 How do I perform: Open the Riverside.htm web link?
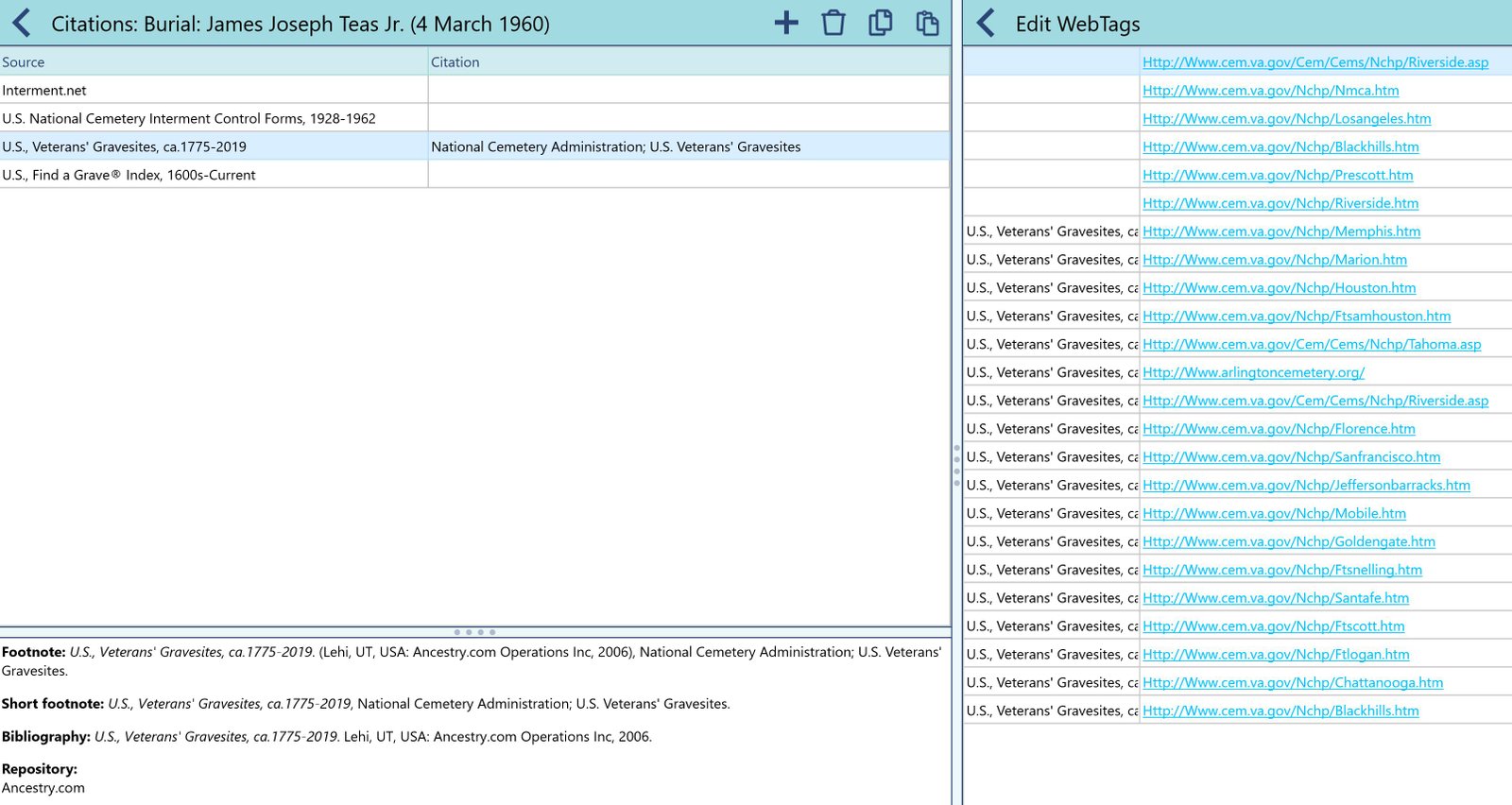pyautogui.click(x=1280, y=204)
